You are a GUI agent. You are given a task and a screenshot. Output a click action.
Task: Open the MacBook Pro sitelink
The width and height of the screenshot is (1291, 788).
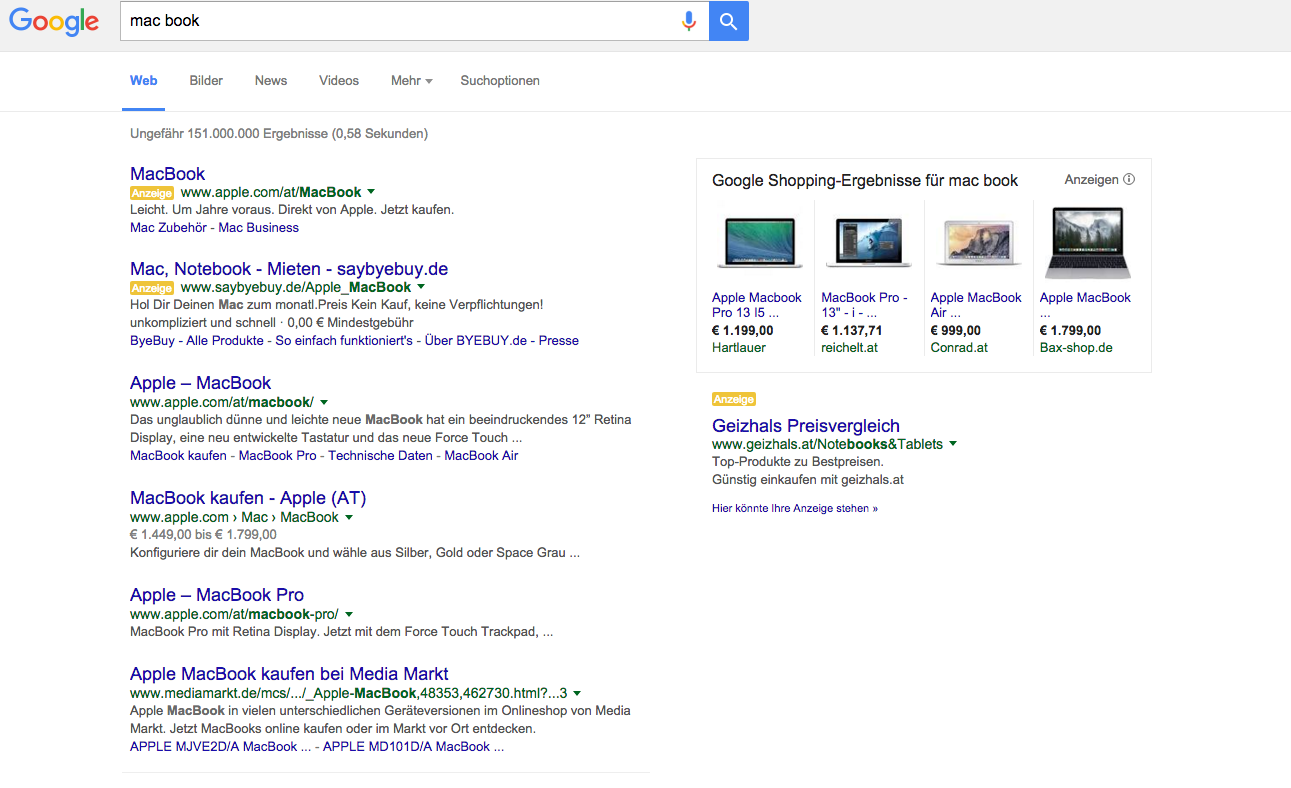pyautogui.click(x=277, y=455)
